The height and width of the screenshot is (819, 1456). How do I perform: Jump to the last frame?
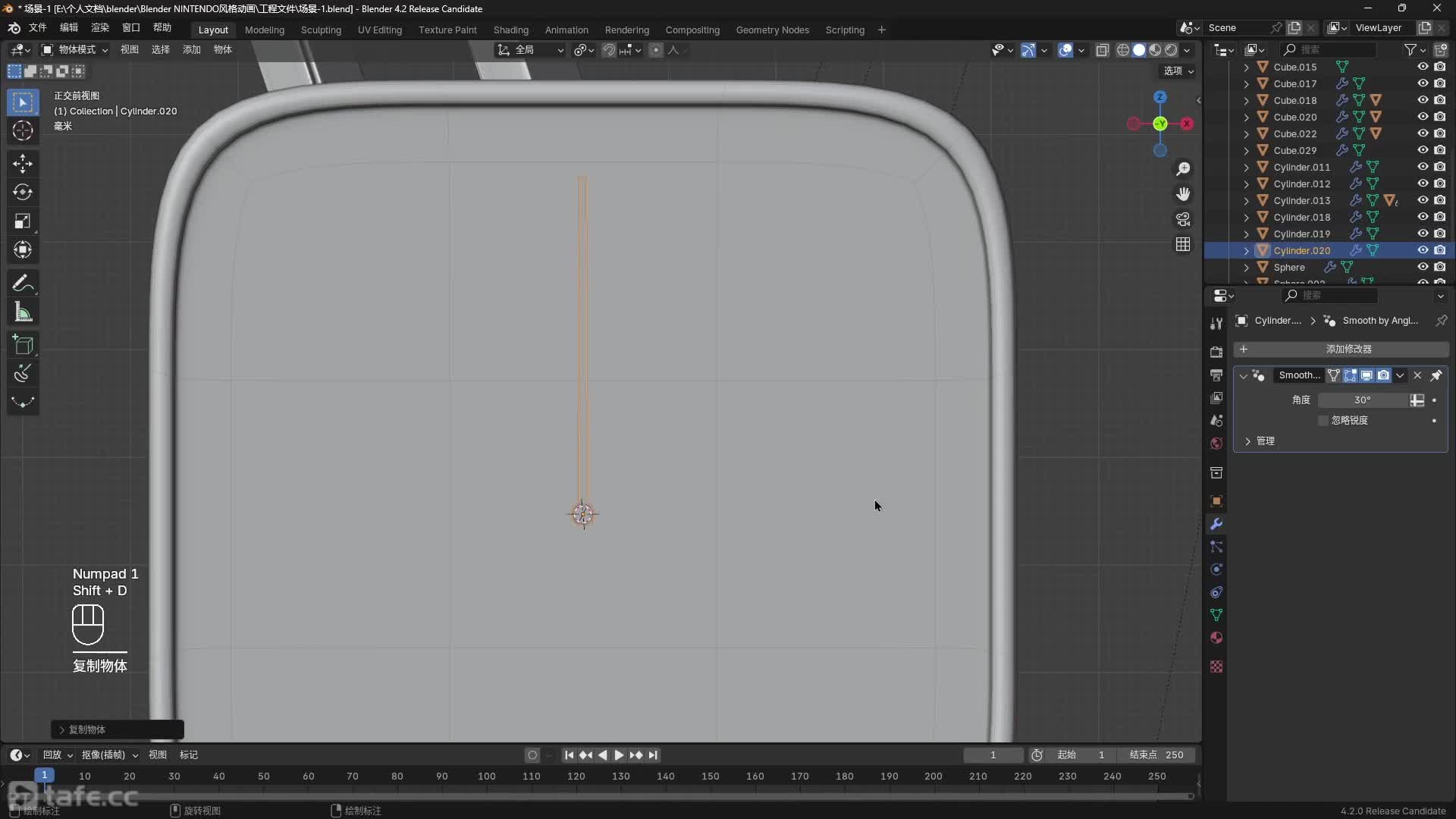[x=653, y=755]
